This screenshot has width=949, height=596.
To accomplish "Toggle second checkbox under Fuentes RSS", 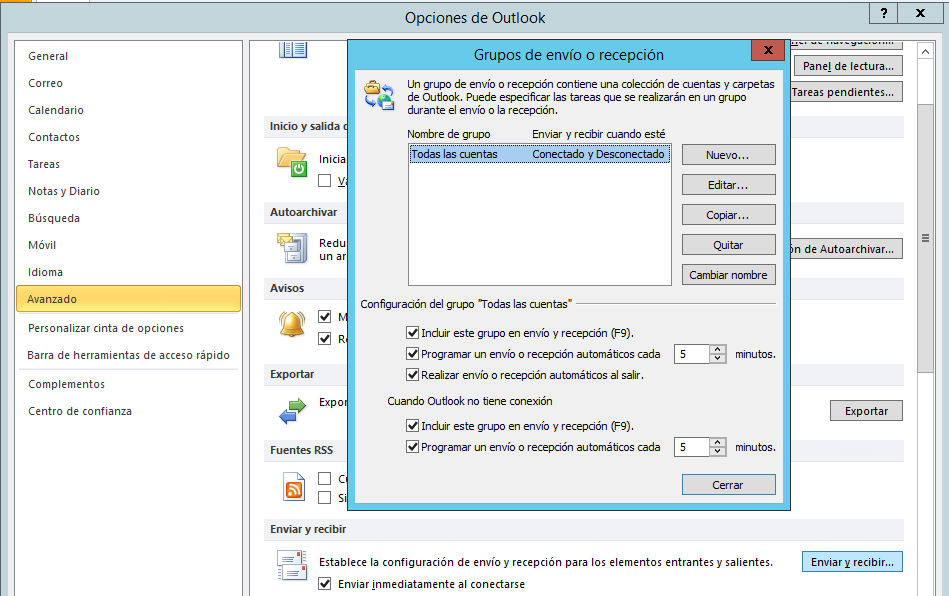I will 325,497.
